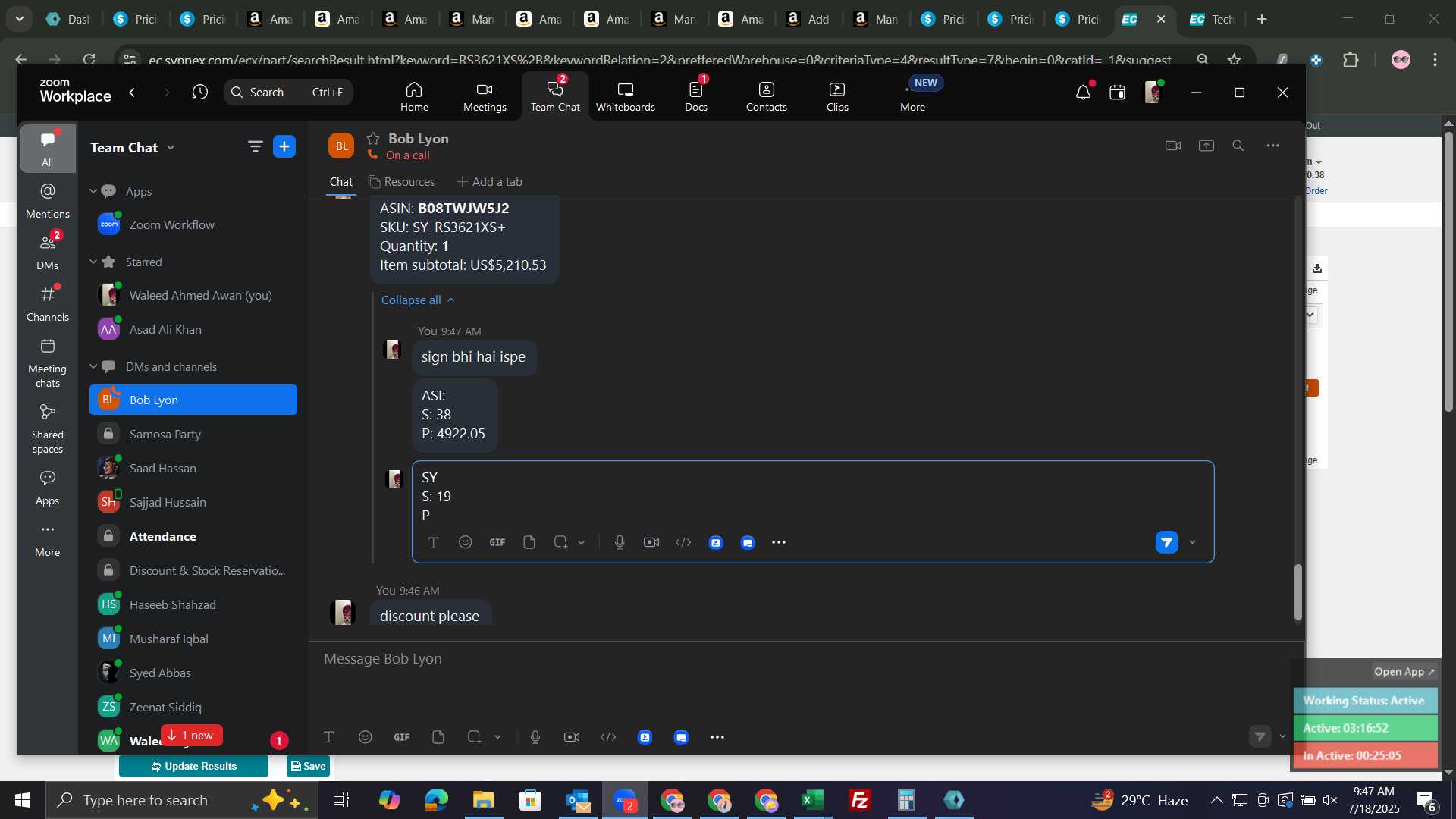1456x819 pixels.
Task: Open Shared spaces in the sidebar
Action: point(47,428)
